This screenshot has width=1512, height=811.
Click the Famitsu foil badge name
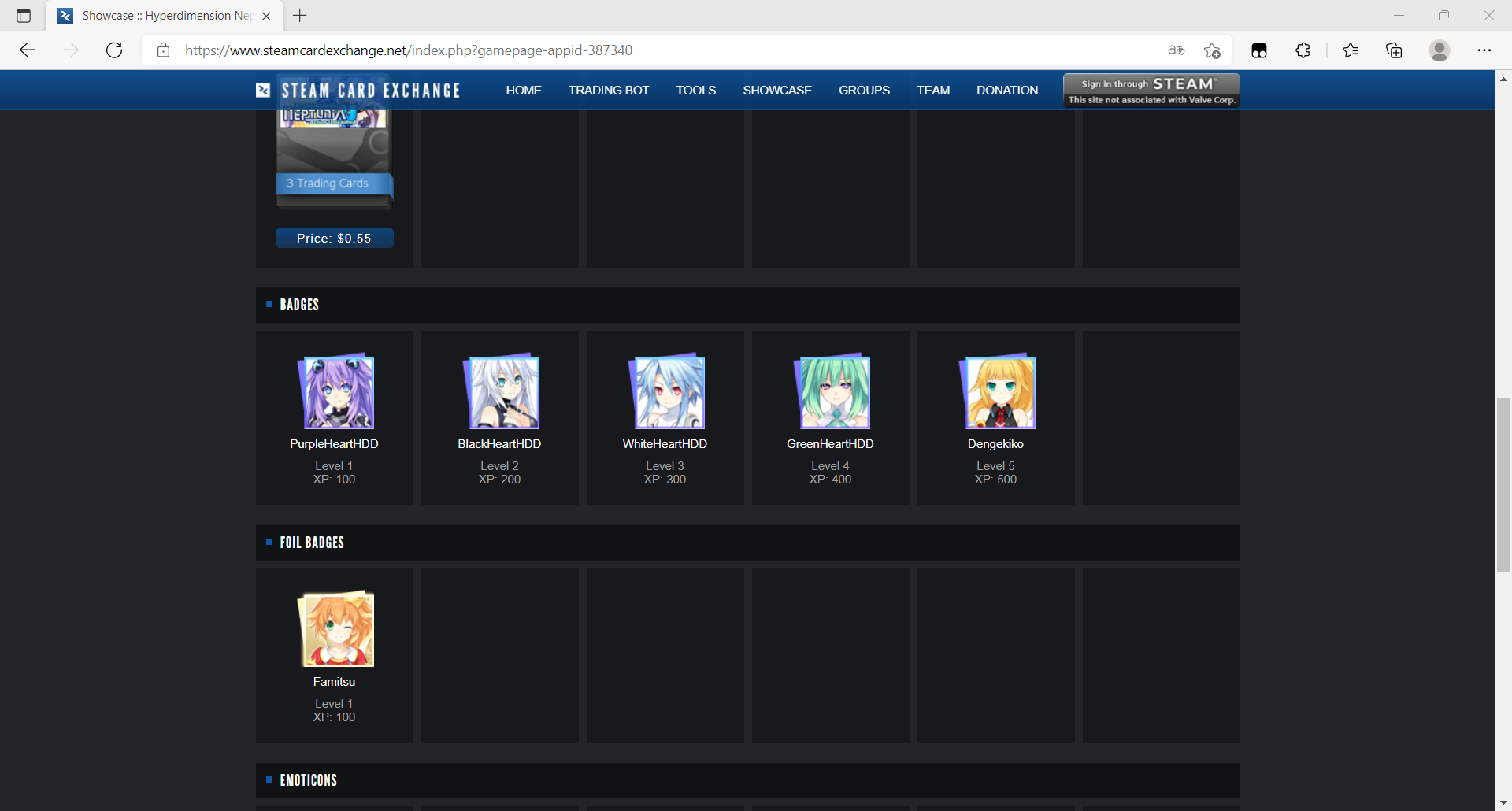(334, 682)
